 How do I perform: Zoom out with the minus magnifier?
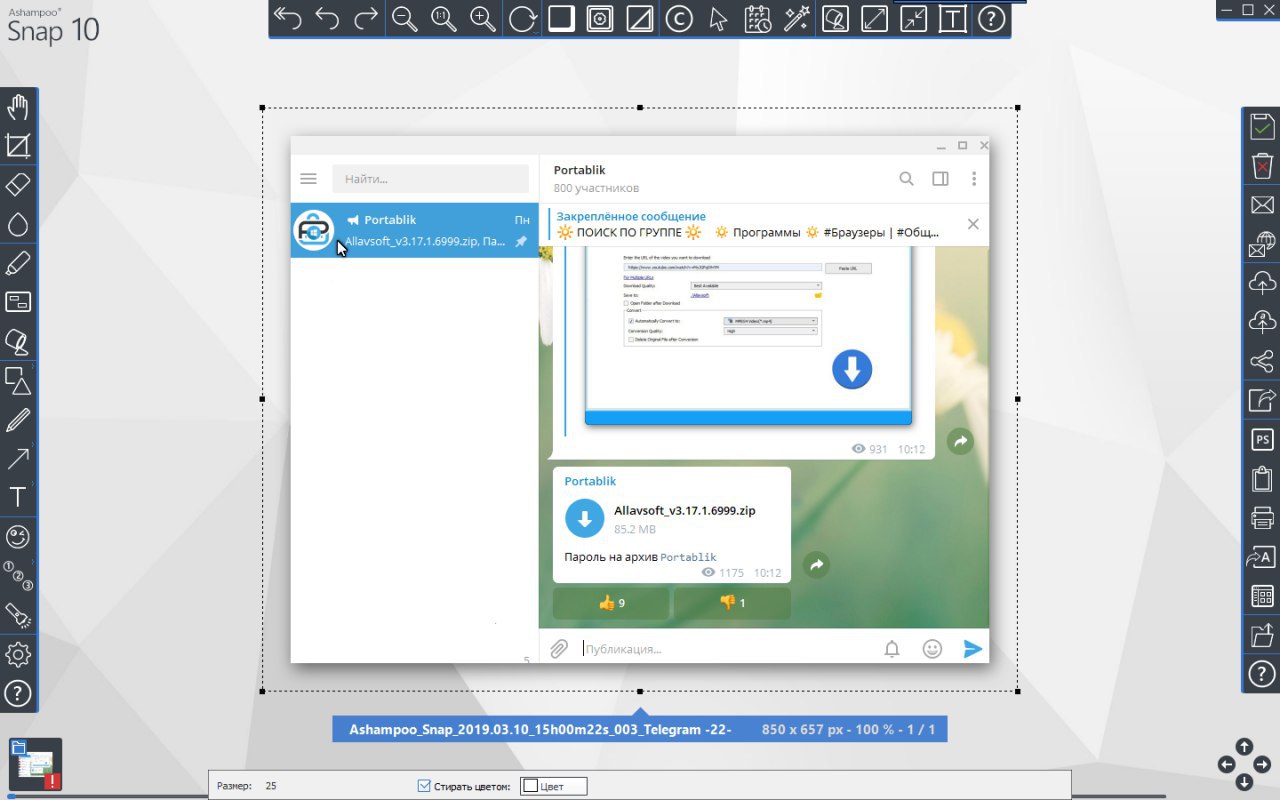405,19
